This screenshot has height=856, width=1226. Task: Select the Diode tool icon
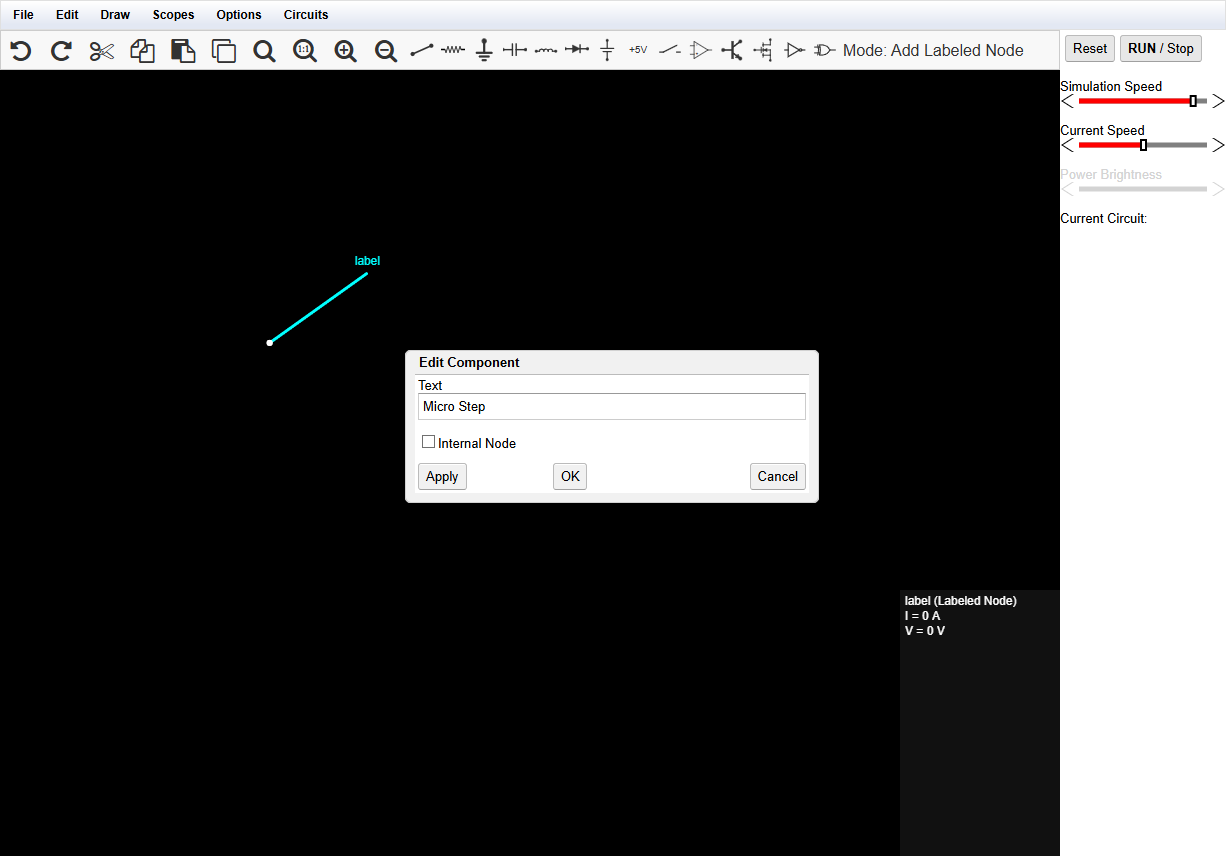(x=576, y=49)
